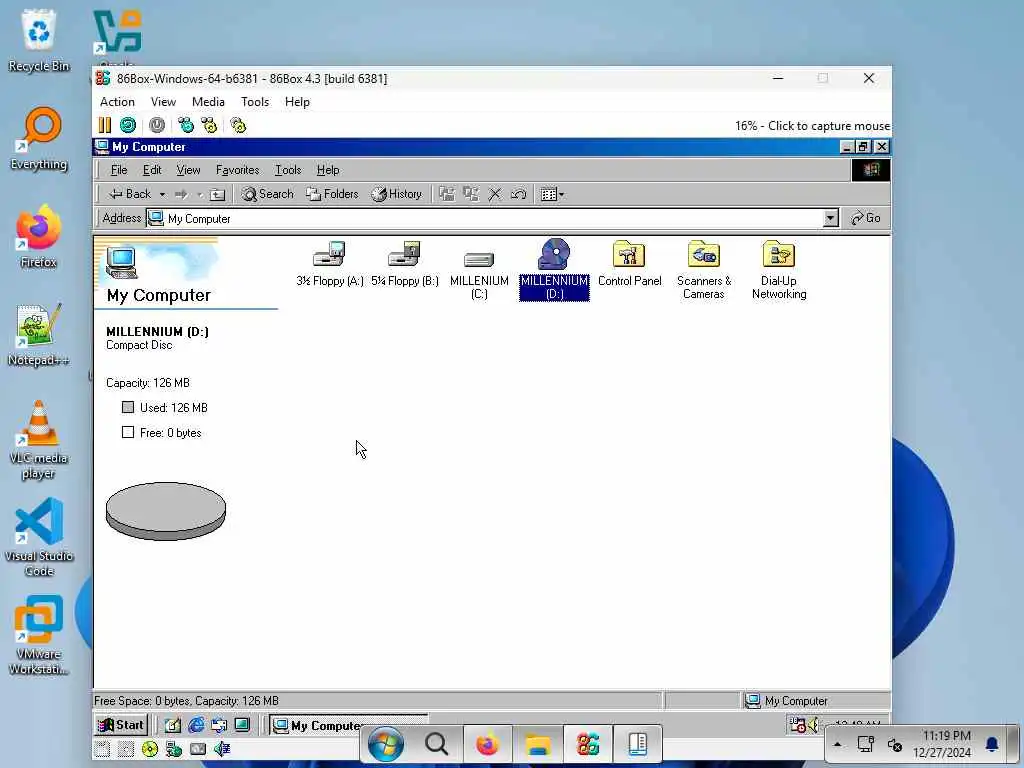Screen dimensions: 1024x768
Task: Click the host notification bell icon
Action: click(992, 744)
